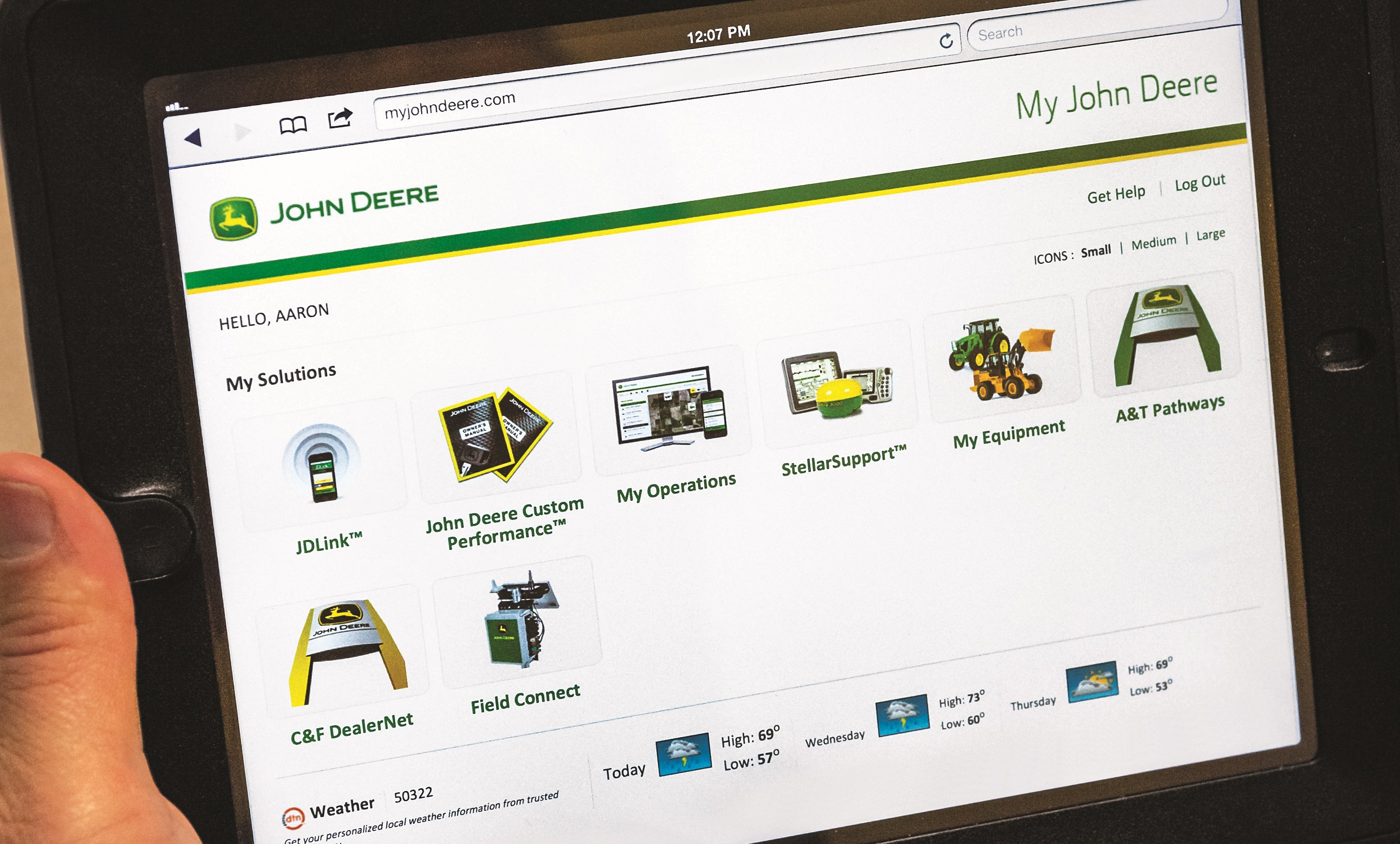Screen dimensions: 1400x844
Task: Click the browser Search field
Action: 1097,24
